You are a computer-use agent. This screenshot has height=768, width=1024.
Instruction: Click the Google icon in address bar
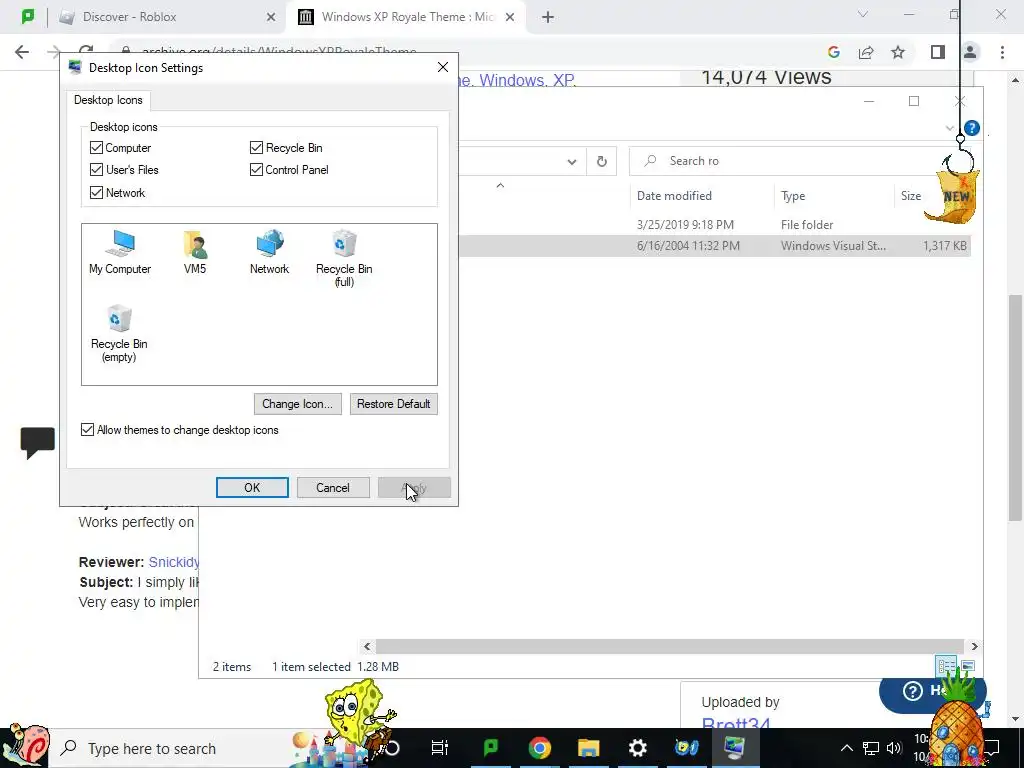point(833,52)
